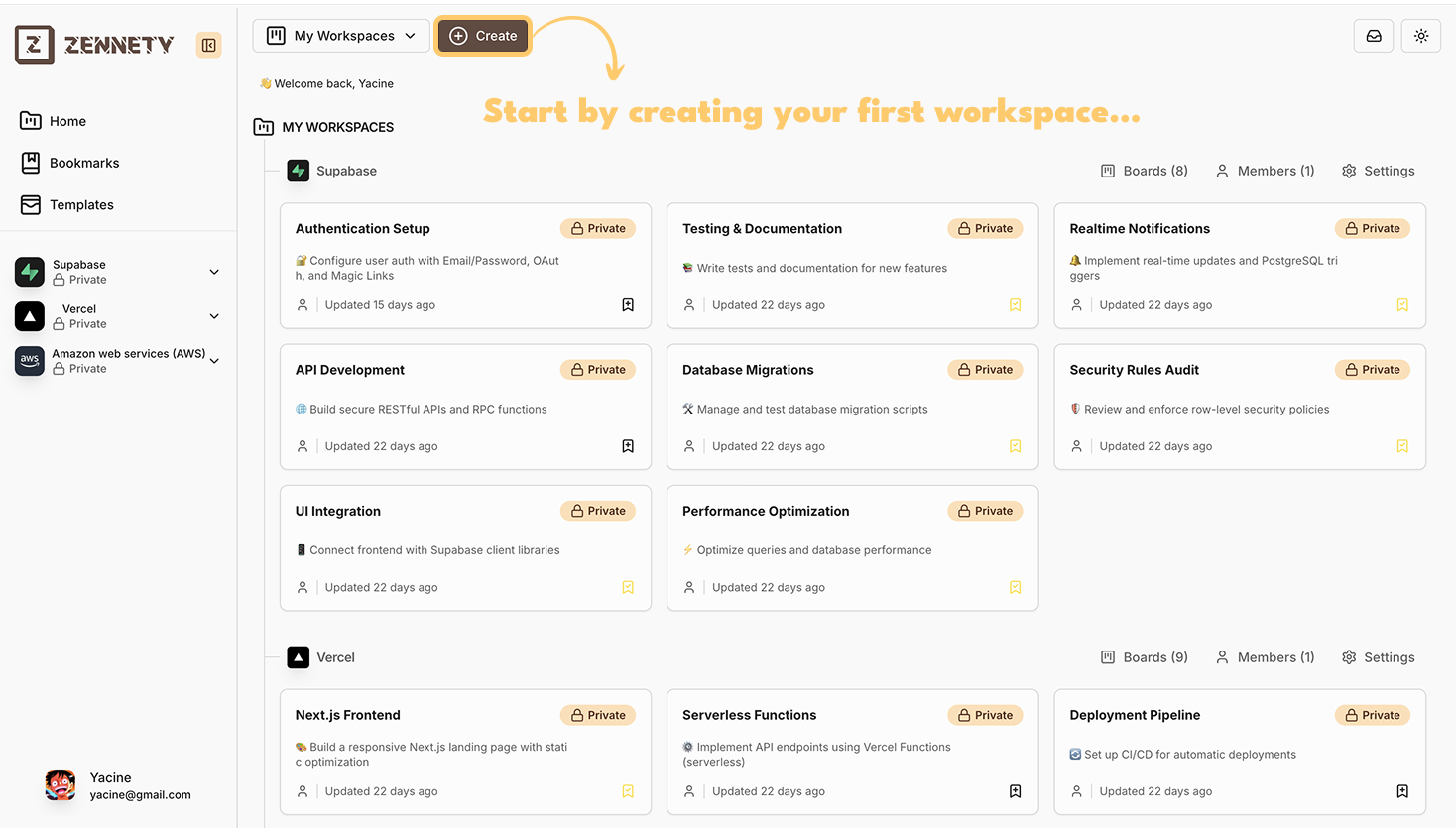Click member icon on UI Integration card
Viewport: 1456px width, 828px height.
pos(303,587)
